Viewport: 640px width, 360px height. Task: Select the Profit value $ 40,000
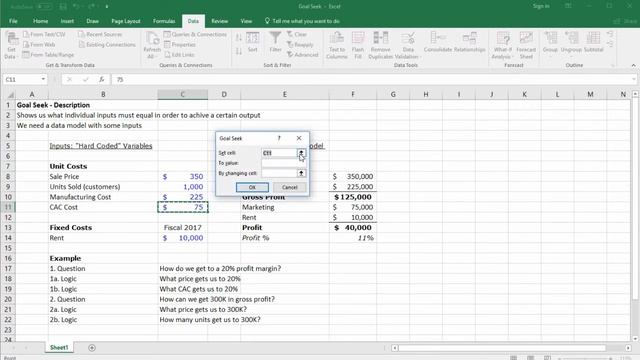click(353, 227)
